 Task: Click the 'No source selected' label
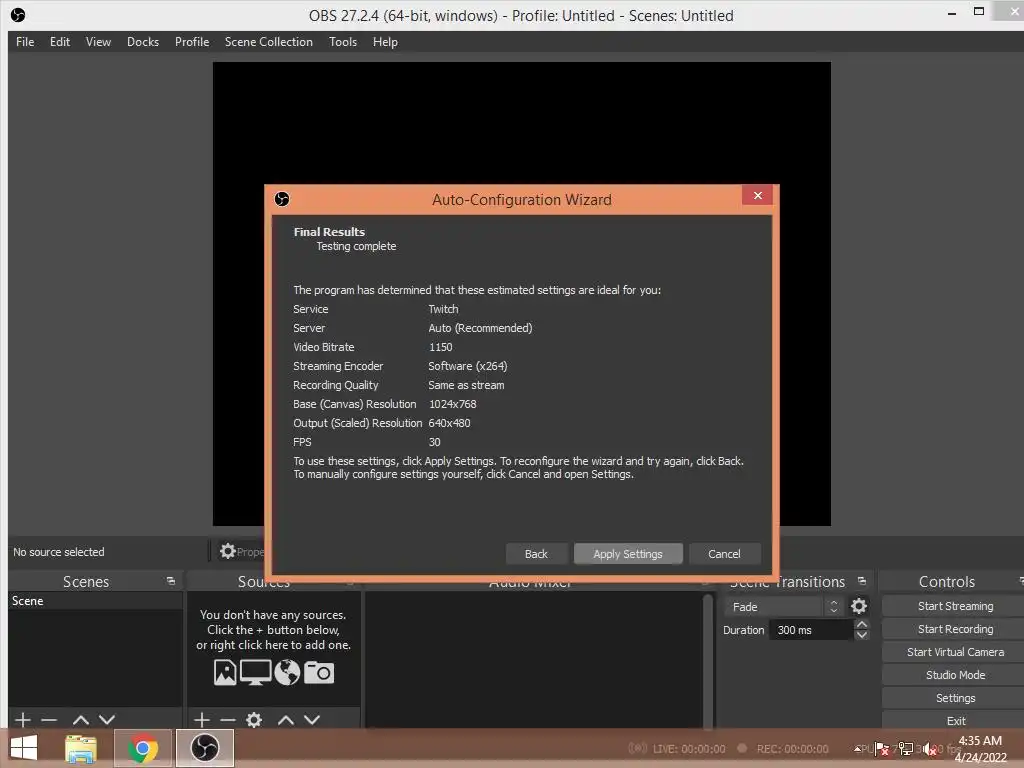(59, 552)
